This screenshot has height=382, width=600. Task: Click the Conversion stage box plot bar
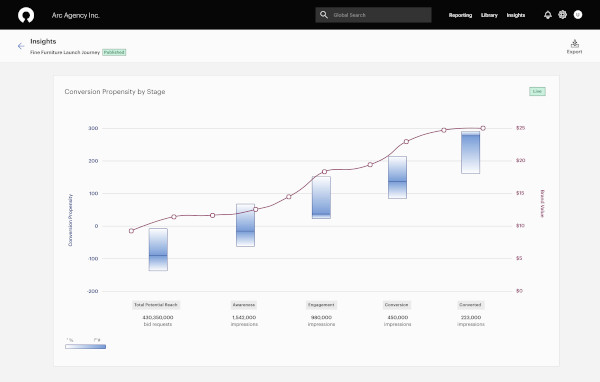coord(398,177)
